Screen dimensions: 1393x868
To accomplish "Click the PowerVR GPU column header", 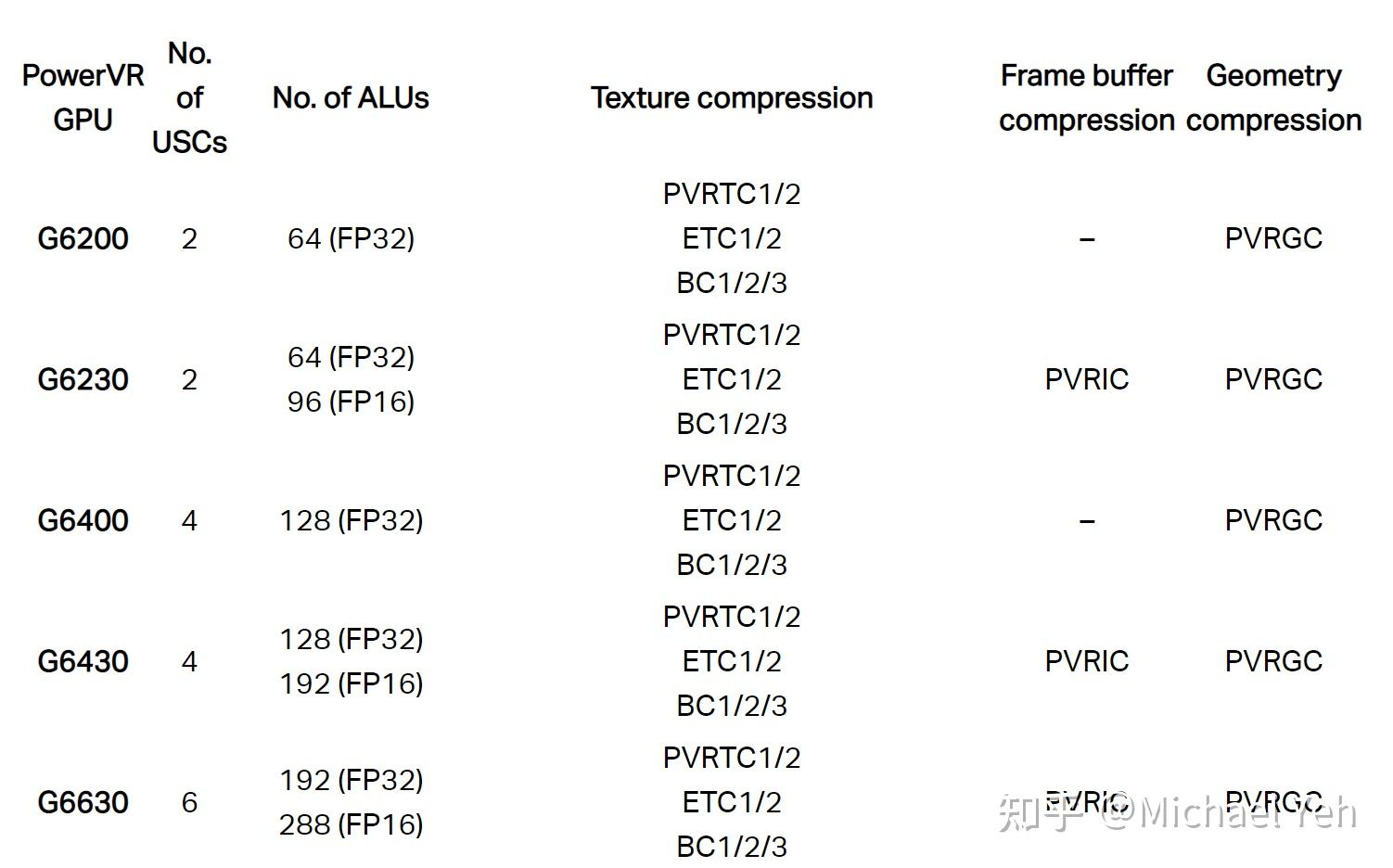I will [x=83, y=97].
